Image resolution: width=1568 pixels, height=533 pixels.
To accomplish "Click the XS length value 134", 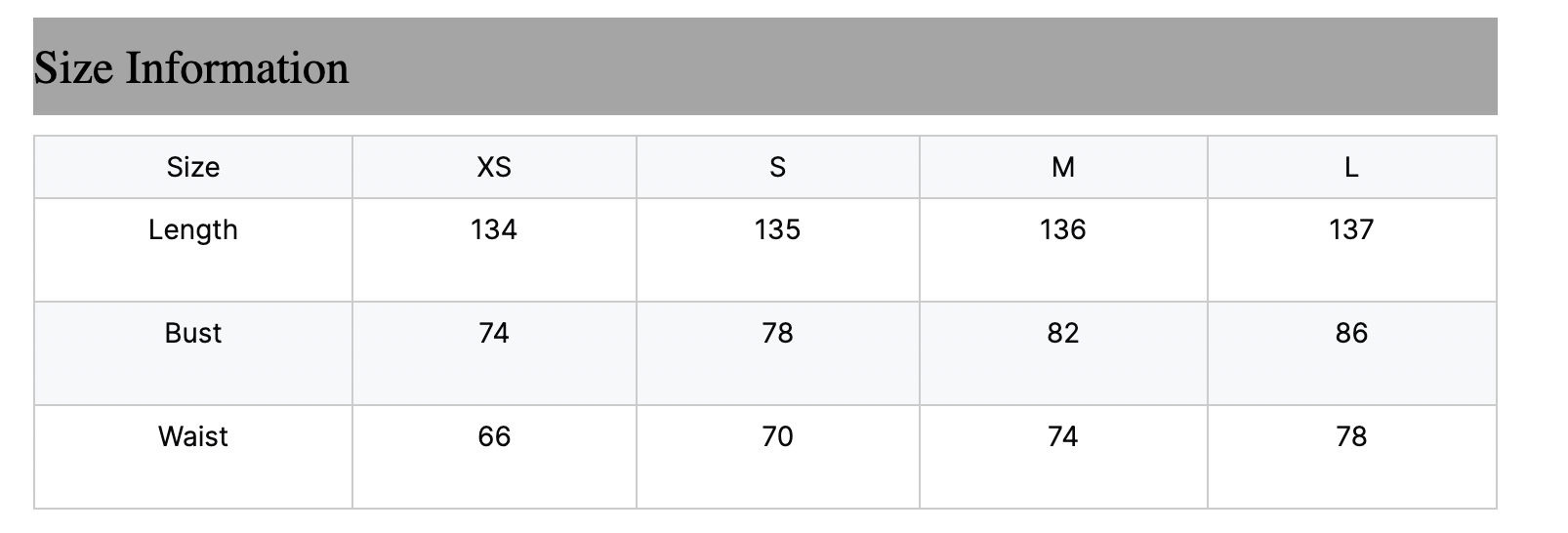I will point(494,229).
